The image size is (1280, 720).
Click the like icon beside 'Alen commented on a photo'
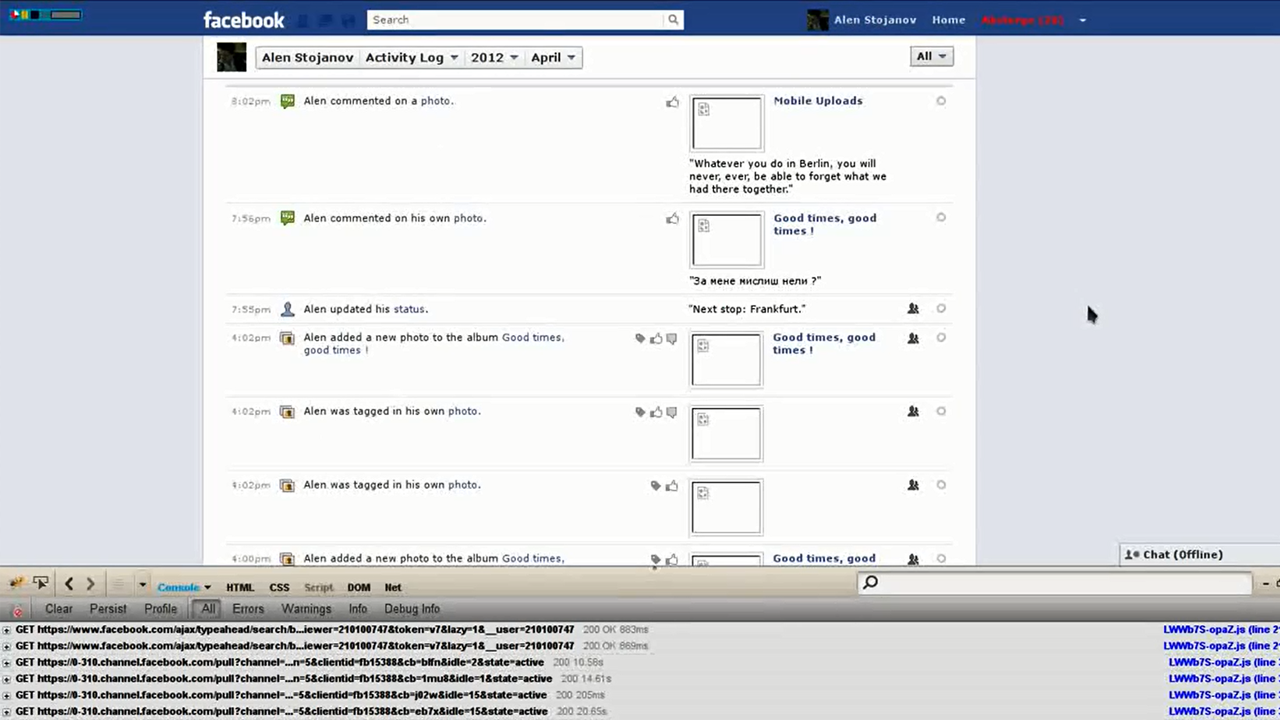pos(672,101)
